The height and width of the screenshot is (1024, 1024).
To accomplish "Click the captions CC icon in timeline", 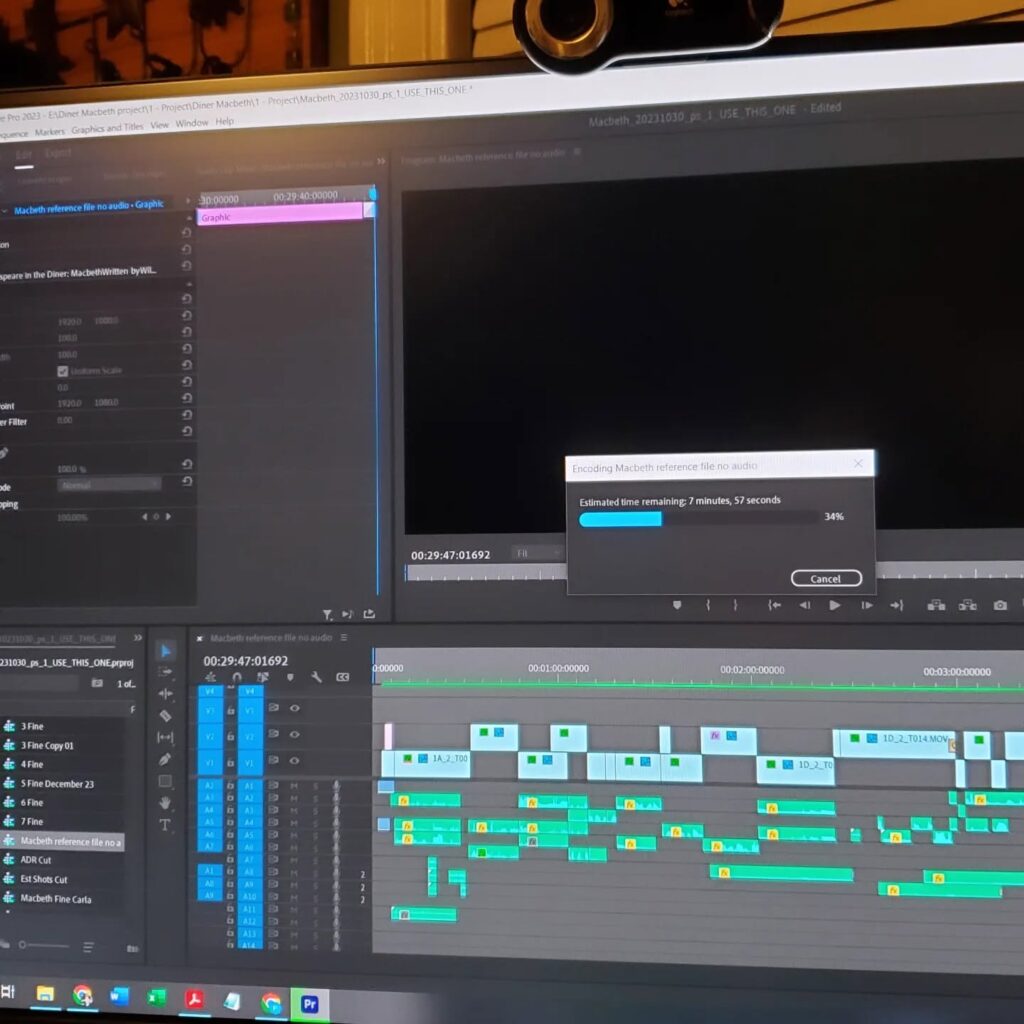I will (342, 677).
